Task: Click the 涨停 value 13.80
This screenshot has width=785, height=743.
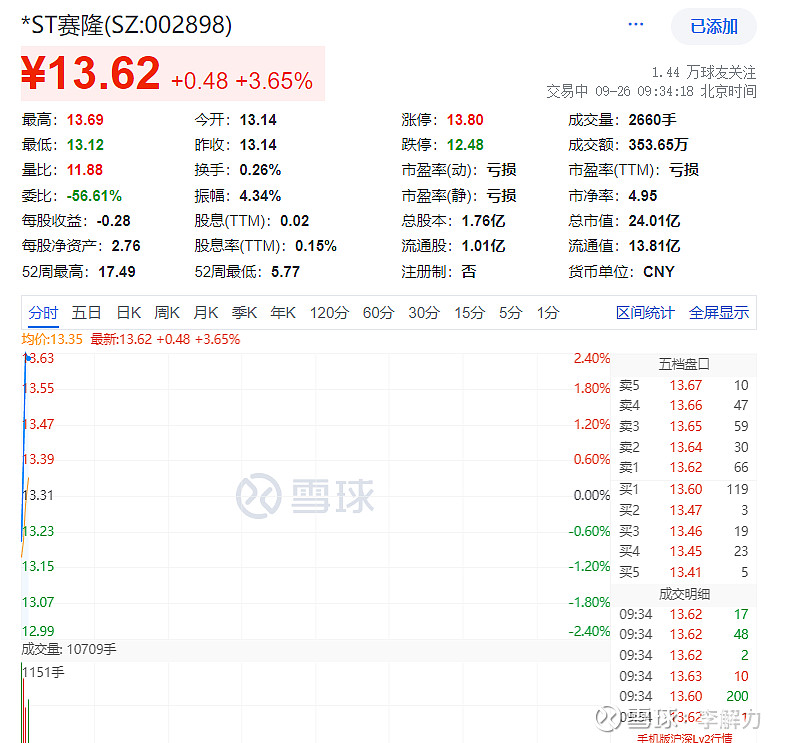Action: tap(465, 120)
